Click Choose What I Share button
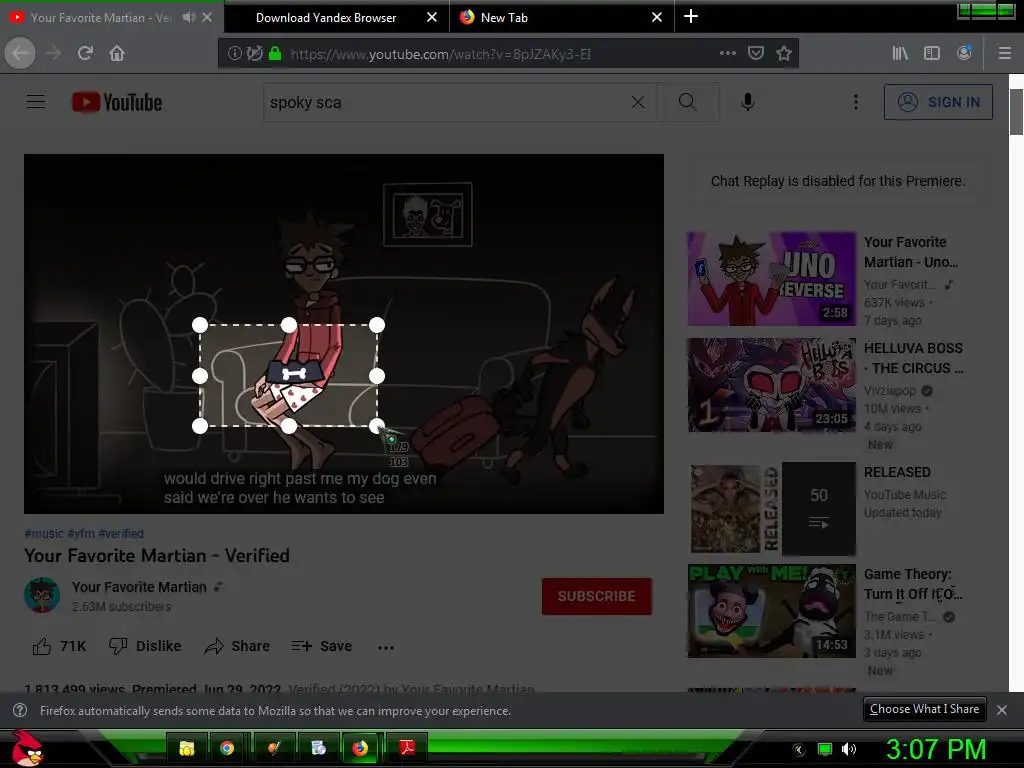The height and width of the screenshot is (768, 1024). click(x=924, y=709)
